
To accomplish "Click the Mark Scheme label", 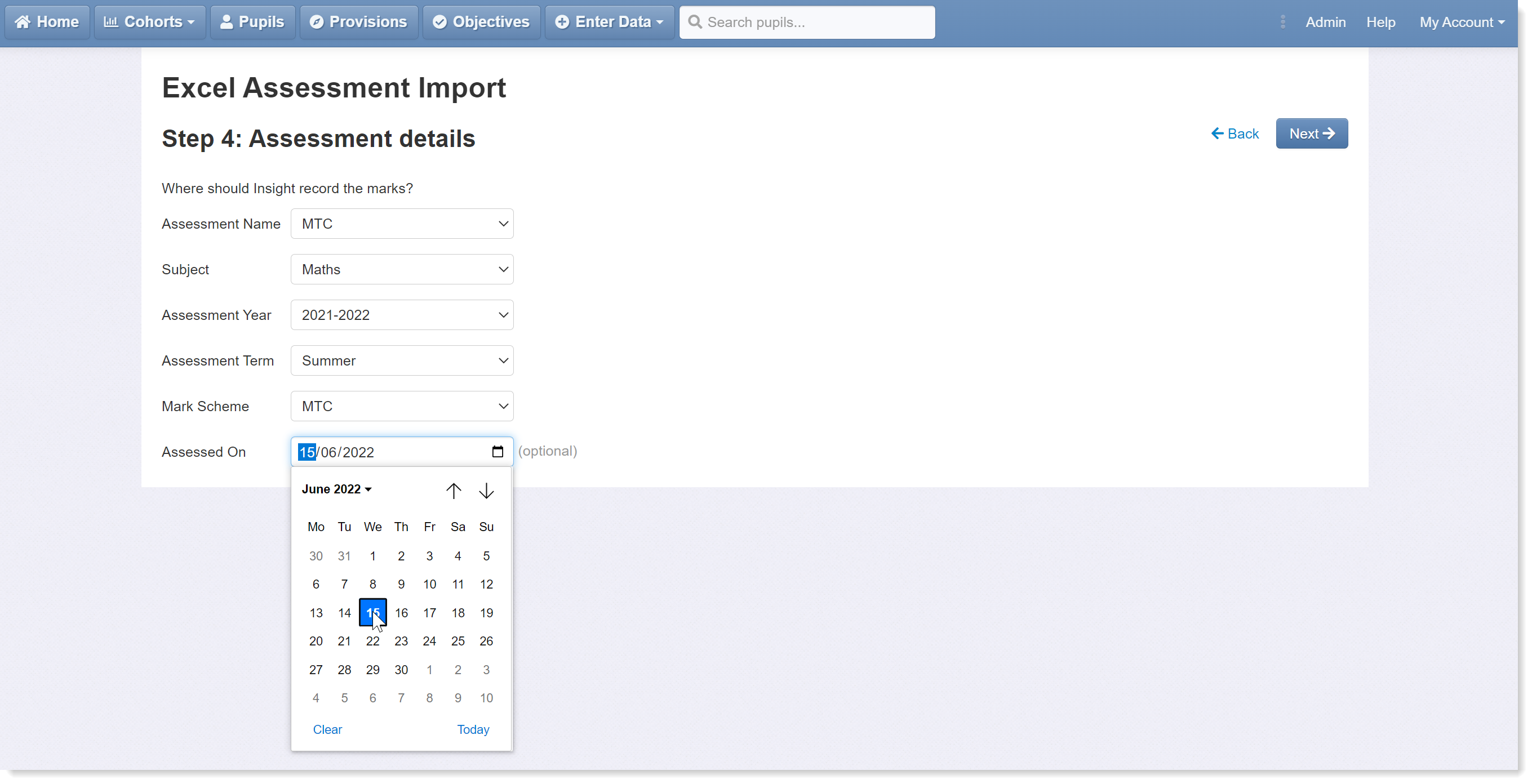I will [x=205, y=407].
